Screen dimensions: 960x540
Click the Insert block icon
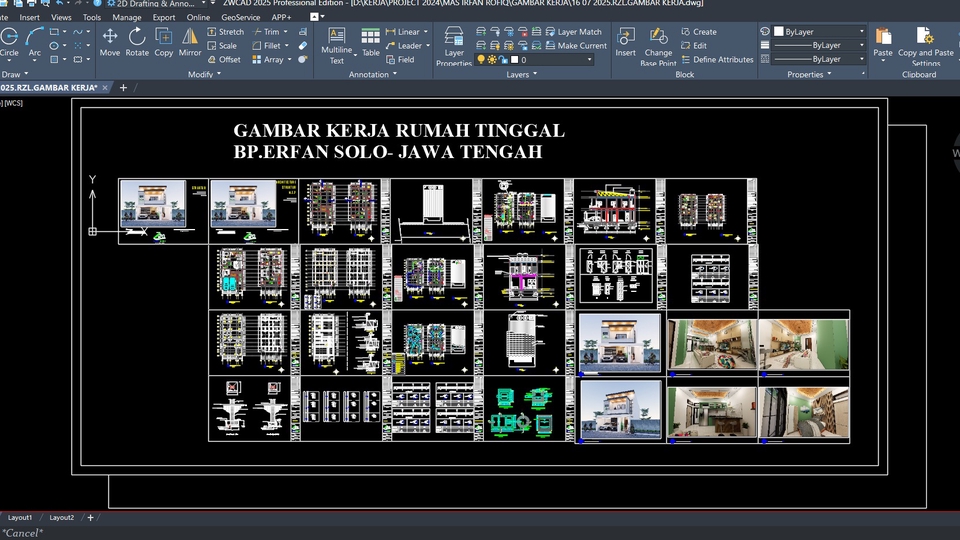click(x=625, y=41)
